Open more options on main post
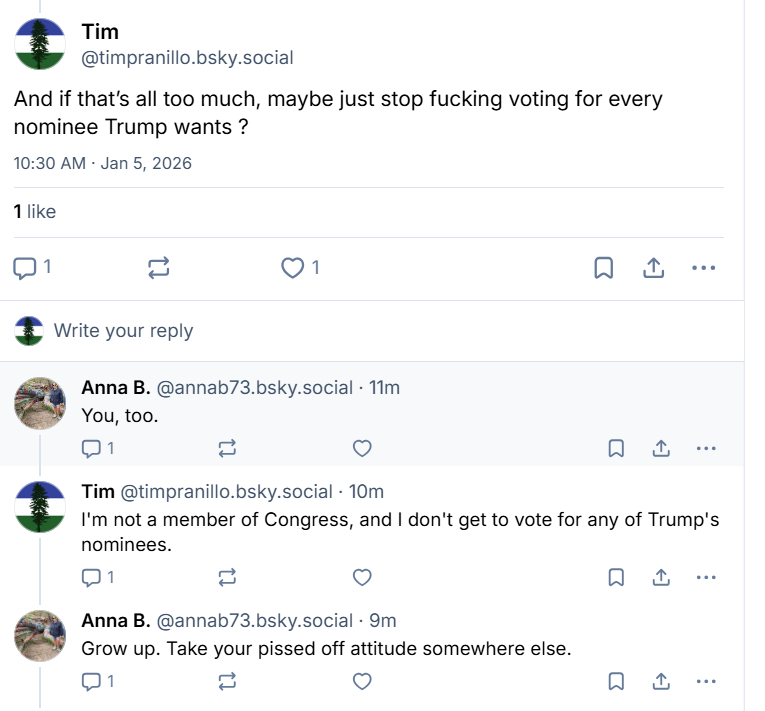Screen dimensions: 765x711 [703, 268]
